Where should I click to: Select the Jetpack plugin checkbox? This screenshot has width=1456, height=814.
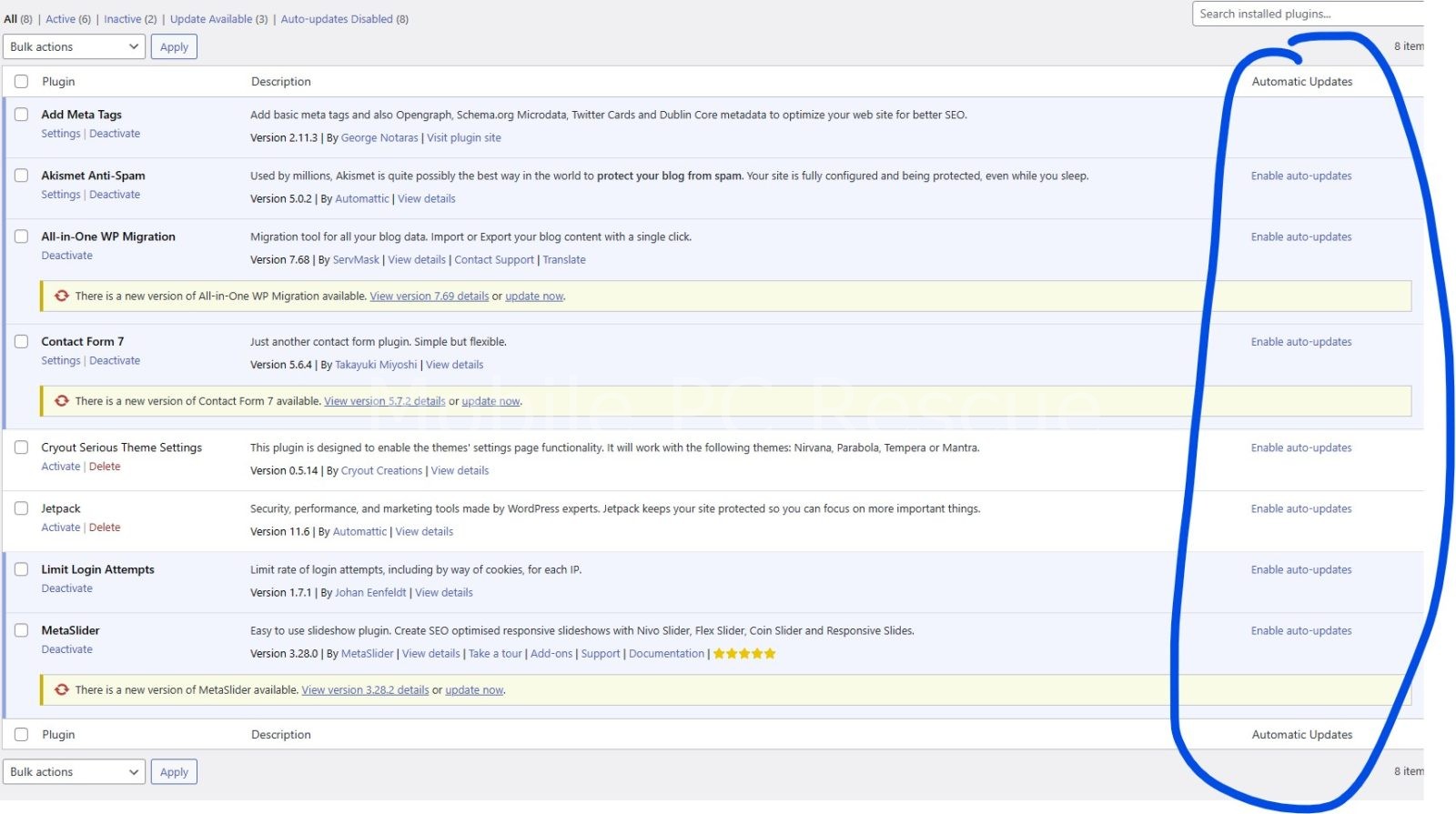21,508
